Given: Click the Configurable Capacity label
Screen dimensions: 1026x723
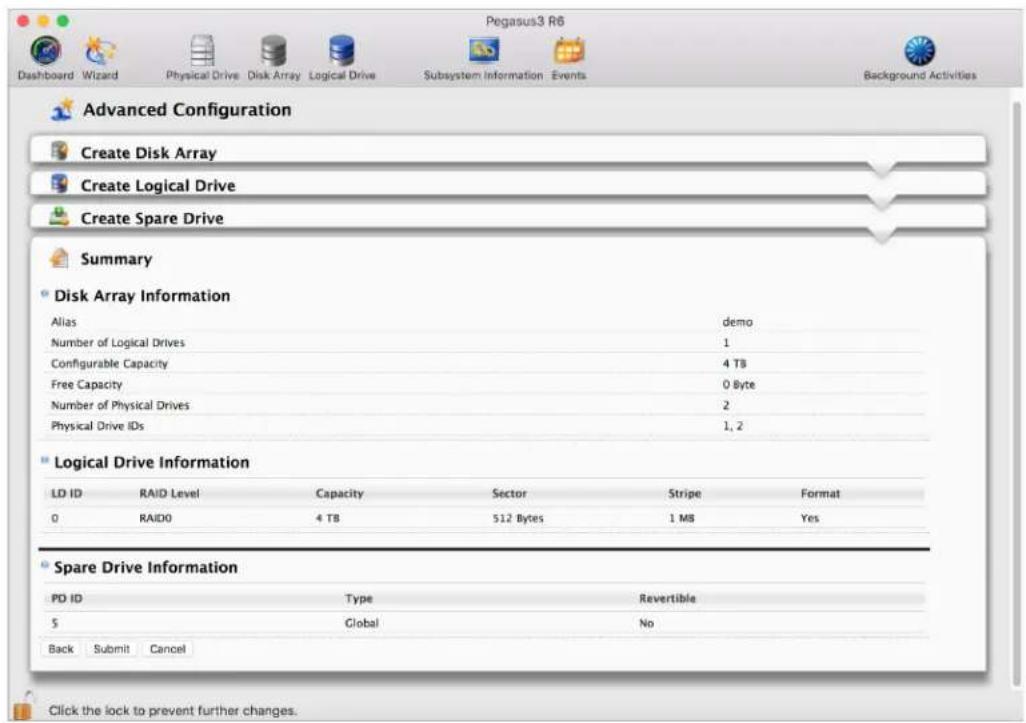Looking at the screenshot, I should (x=109, y=364).
